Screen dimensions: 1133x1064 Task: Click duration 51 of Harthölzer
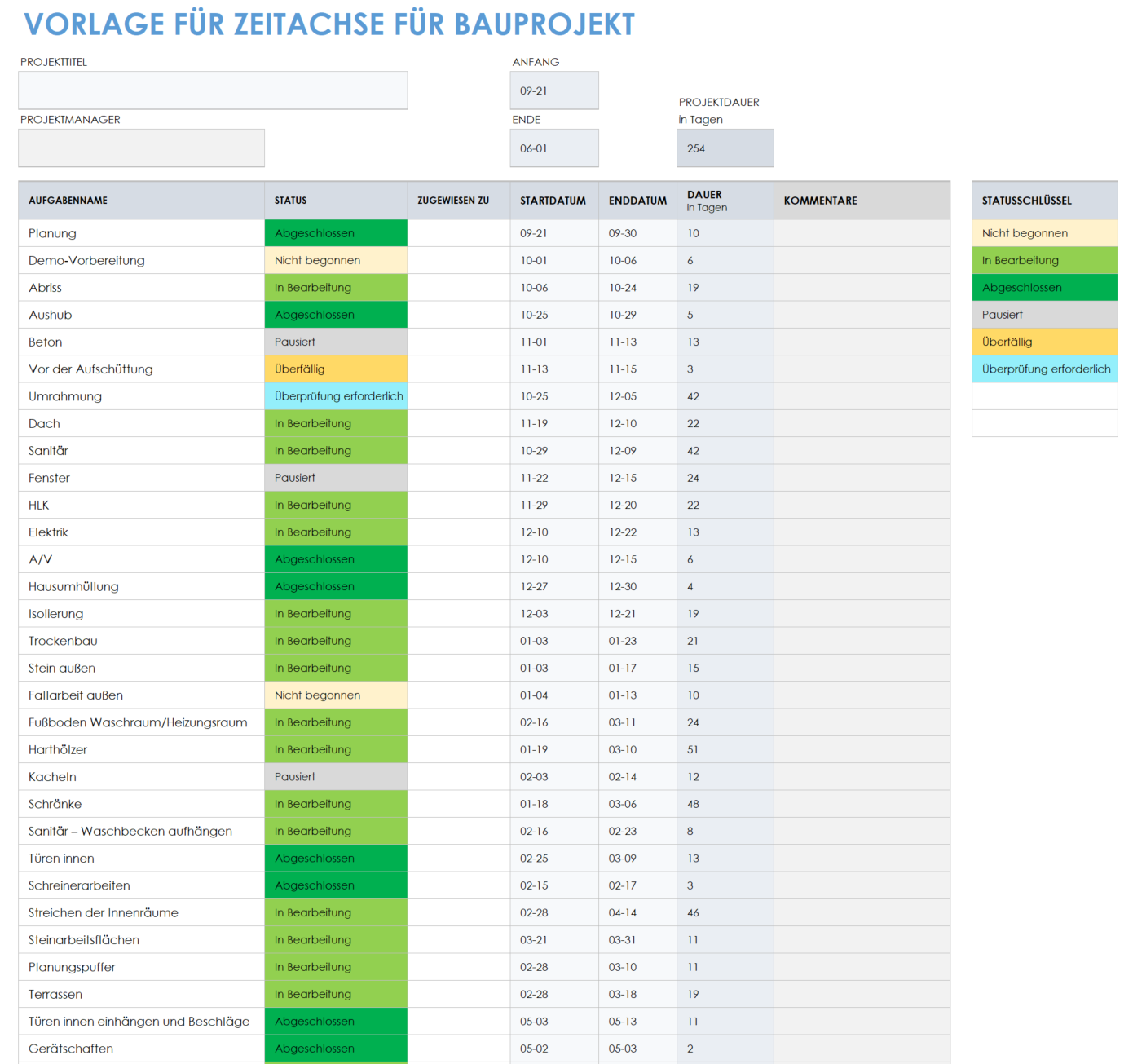tap(725, 749)
